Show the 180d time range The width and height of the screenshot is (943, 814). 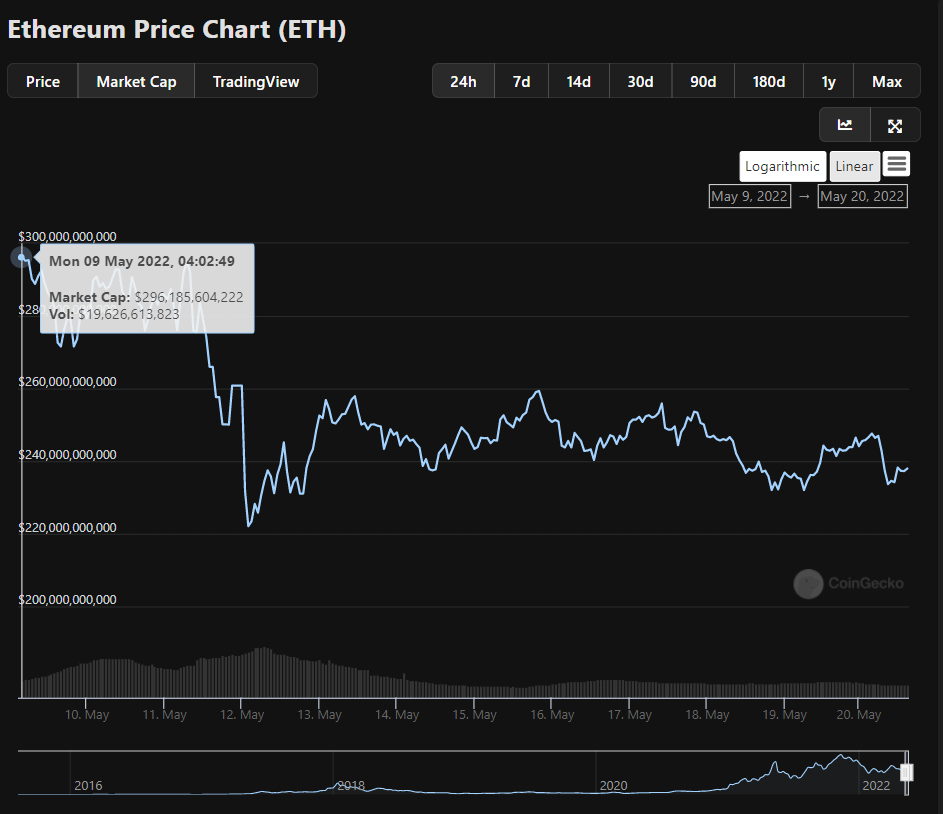768,81
